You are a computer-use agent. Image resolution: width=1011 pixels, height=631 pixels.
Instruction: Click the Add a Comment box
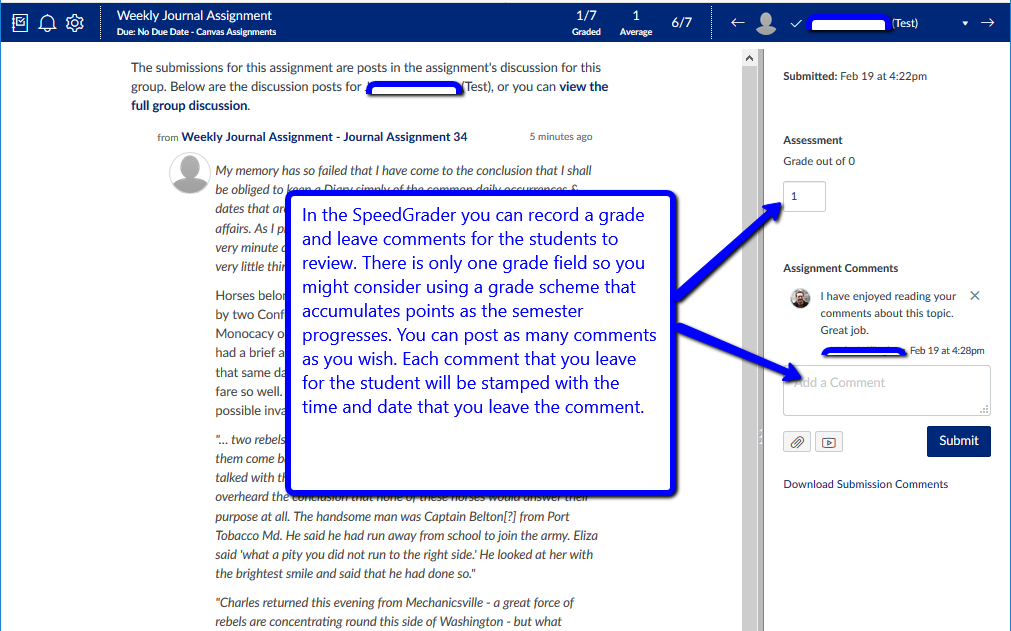pos(887,391)
